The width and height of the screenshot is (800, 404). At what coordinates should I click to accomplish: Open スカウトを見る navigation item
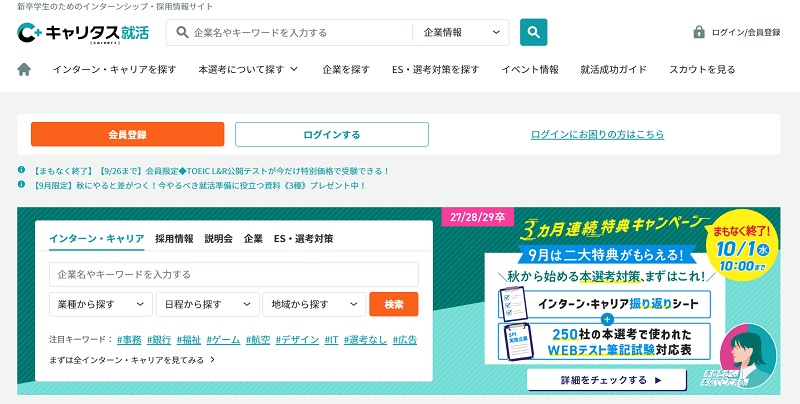click(703, 69)
